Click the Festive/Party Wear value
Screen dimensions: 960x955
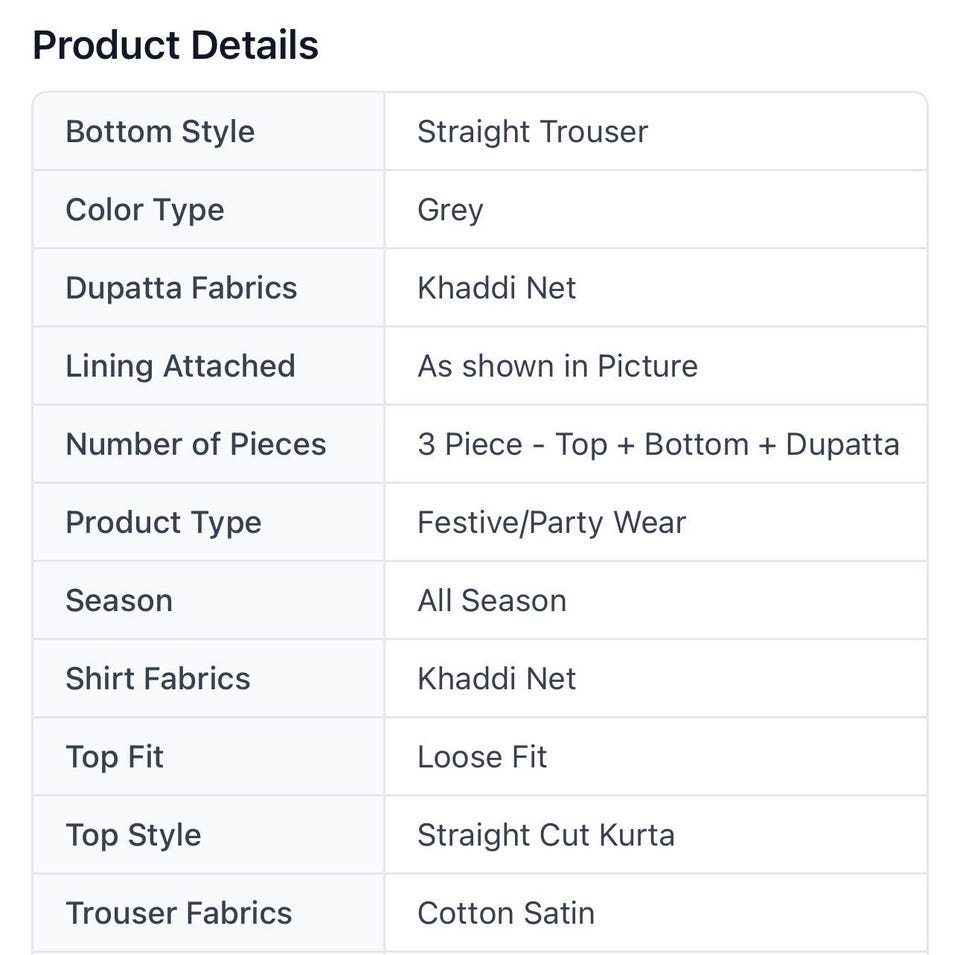pyautogui.click(x=552, y=523)
